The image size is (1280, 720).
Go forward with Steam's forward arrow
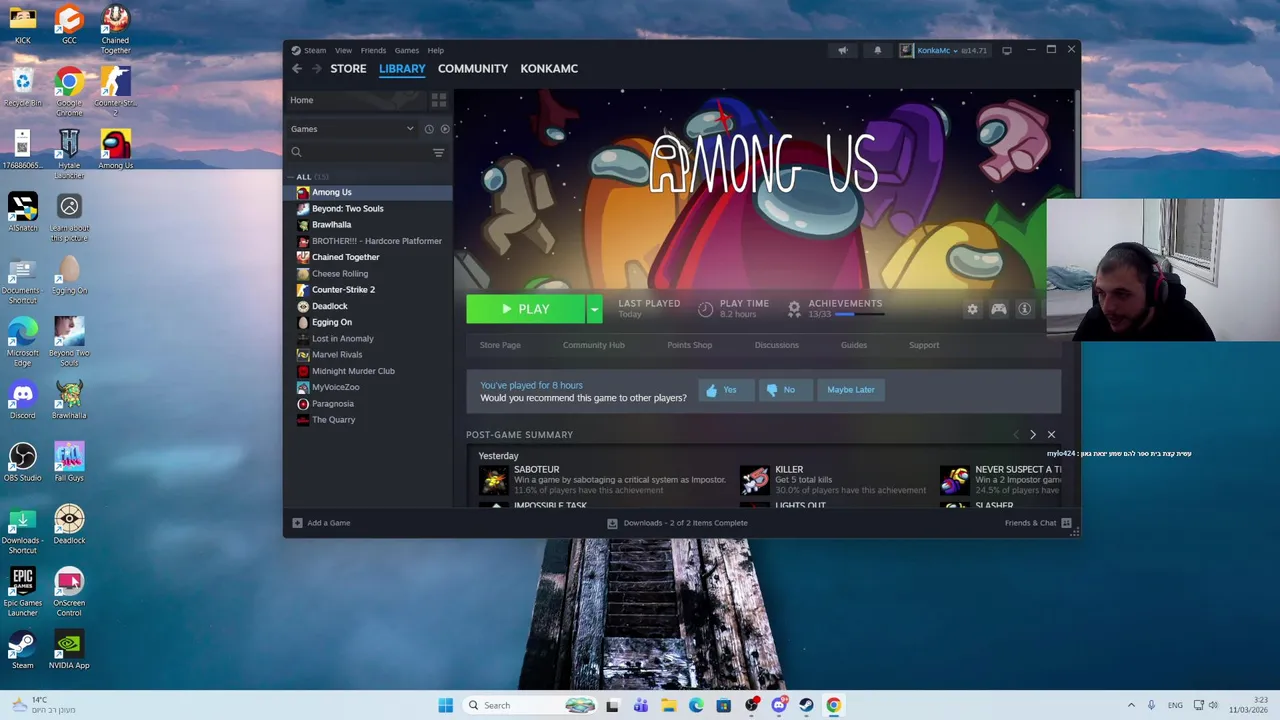point(317,69)
